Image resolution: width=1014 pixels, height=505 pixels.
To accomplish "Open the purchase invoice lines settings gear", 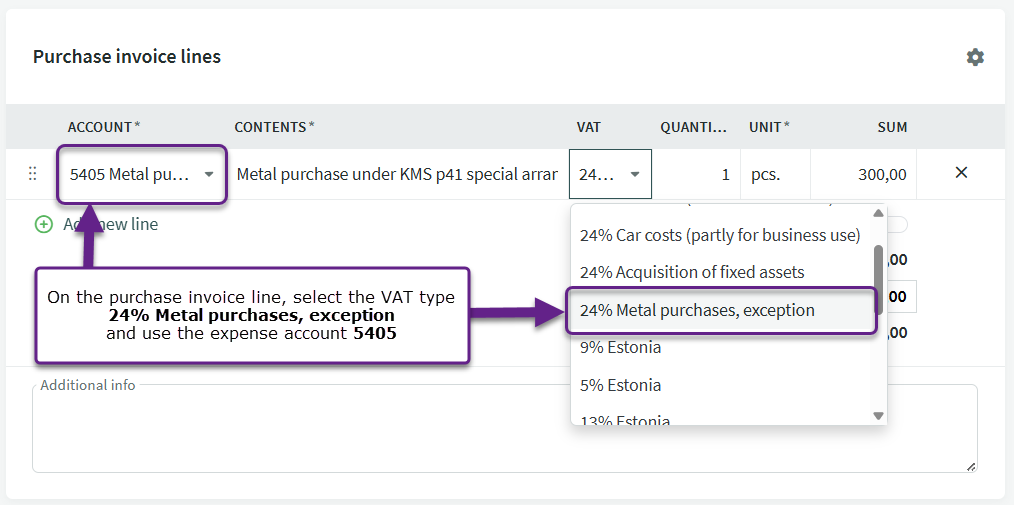I will 975,57.
